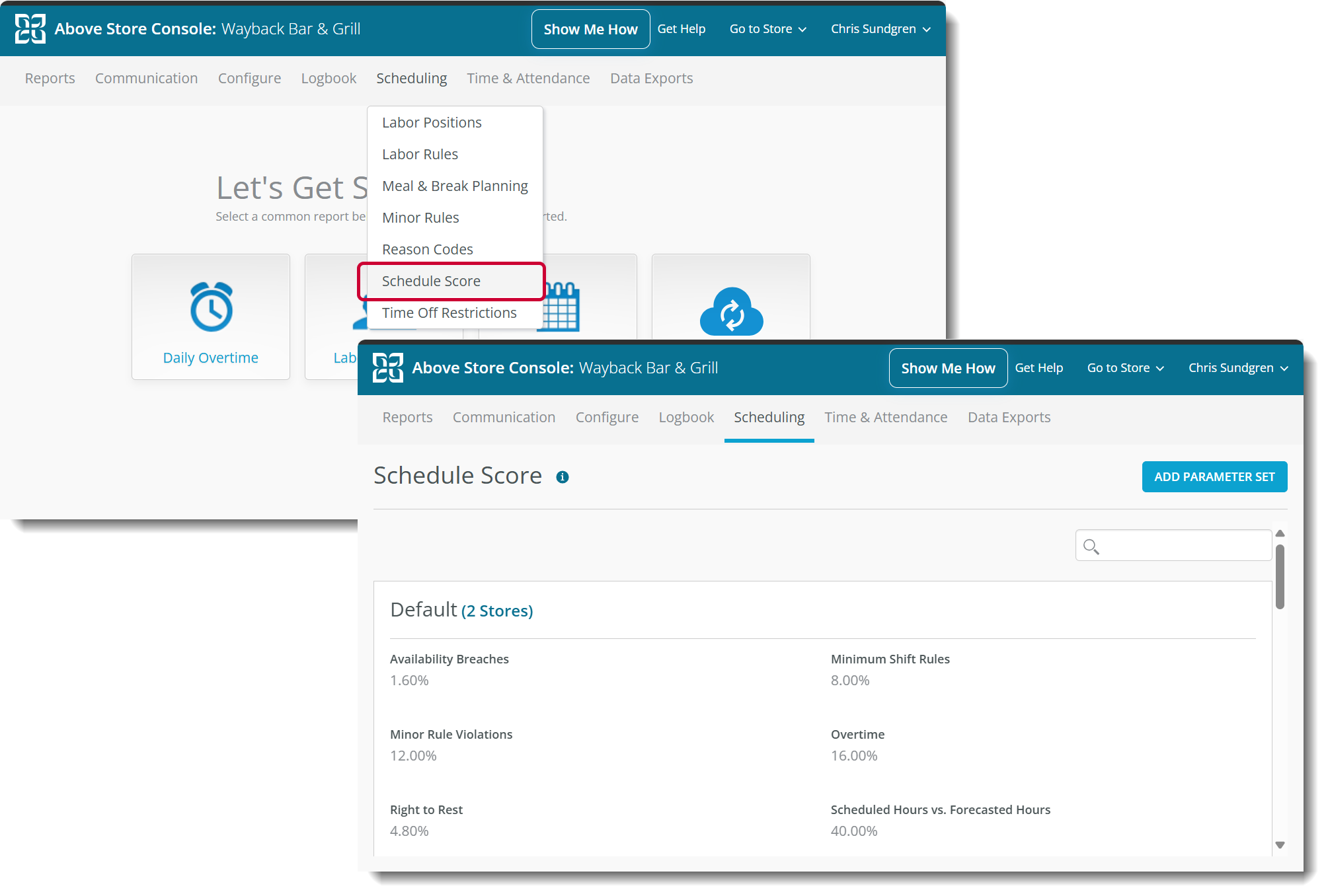This screenshot has height=896, width=1328.
Task: Click the Schedule Score info icon
Action: (563, 477)
